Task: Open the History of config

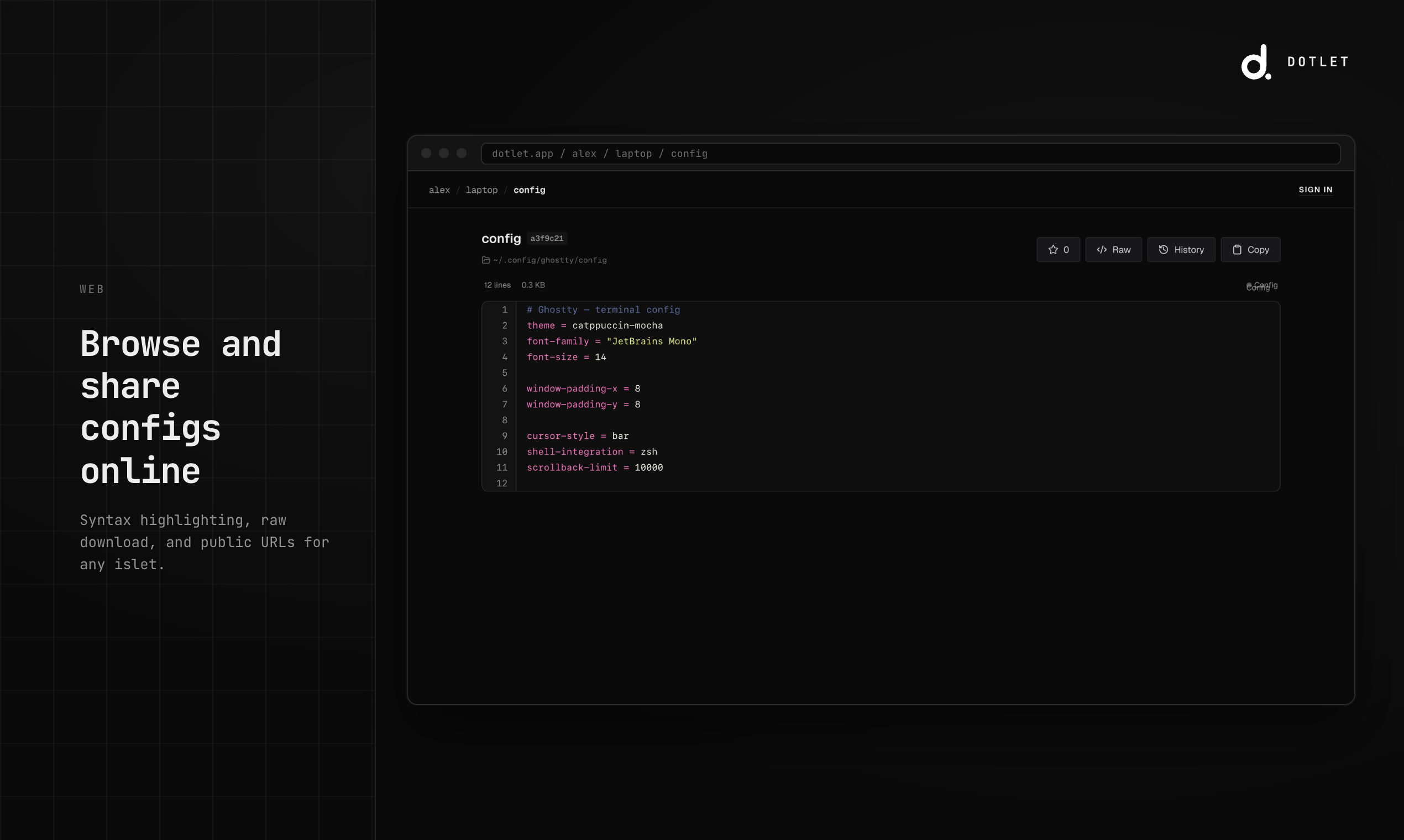Action: pos(1181,250)
